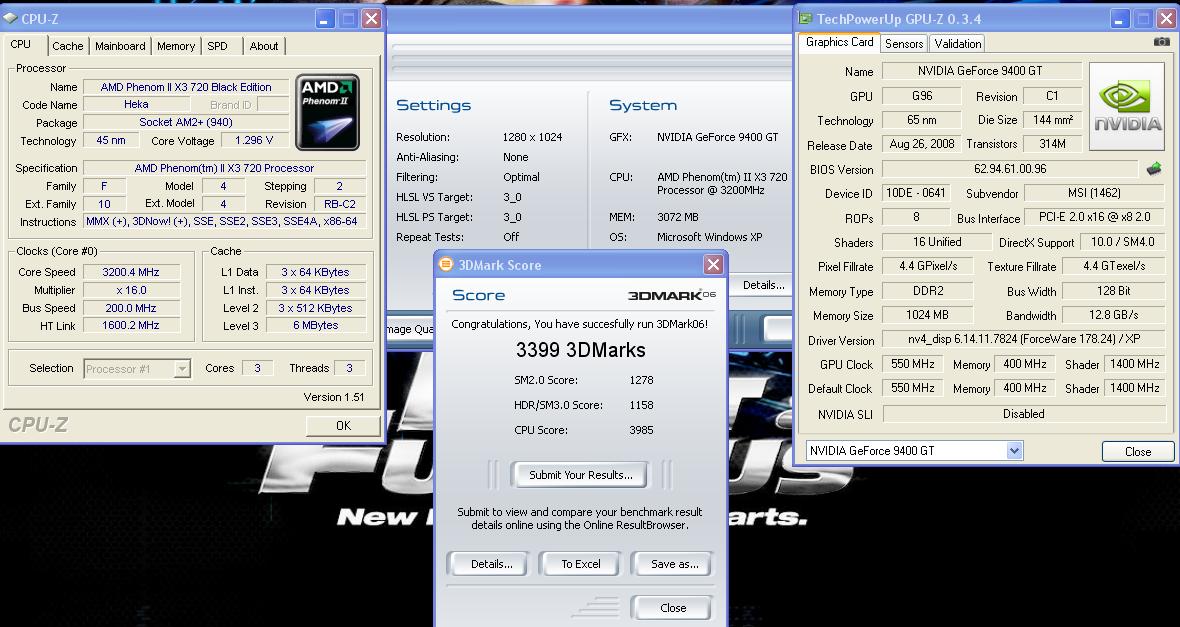
Task: Click the Close button in 3DMark Score dialog
Action: [673, 608]
